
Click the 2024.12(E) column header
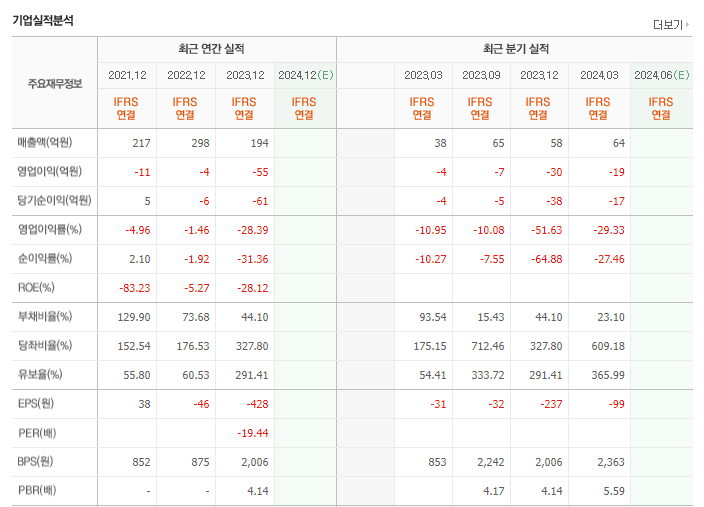click(306, 75)
